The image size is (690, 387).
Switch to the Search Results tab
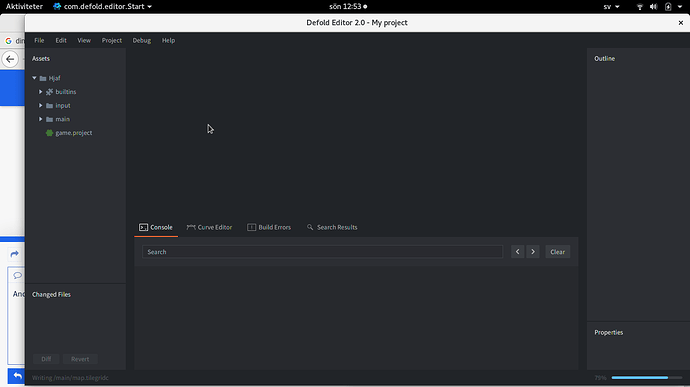[332, 227]
